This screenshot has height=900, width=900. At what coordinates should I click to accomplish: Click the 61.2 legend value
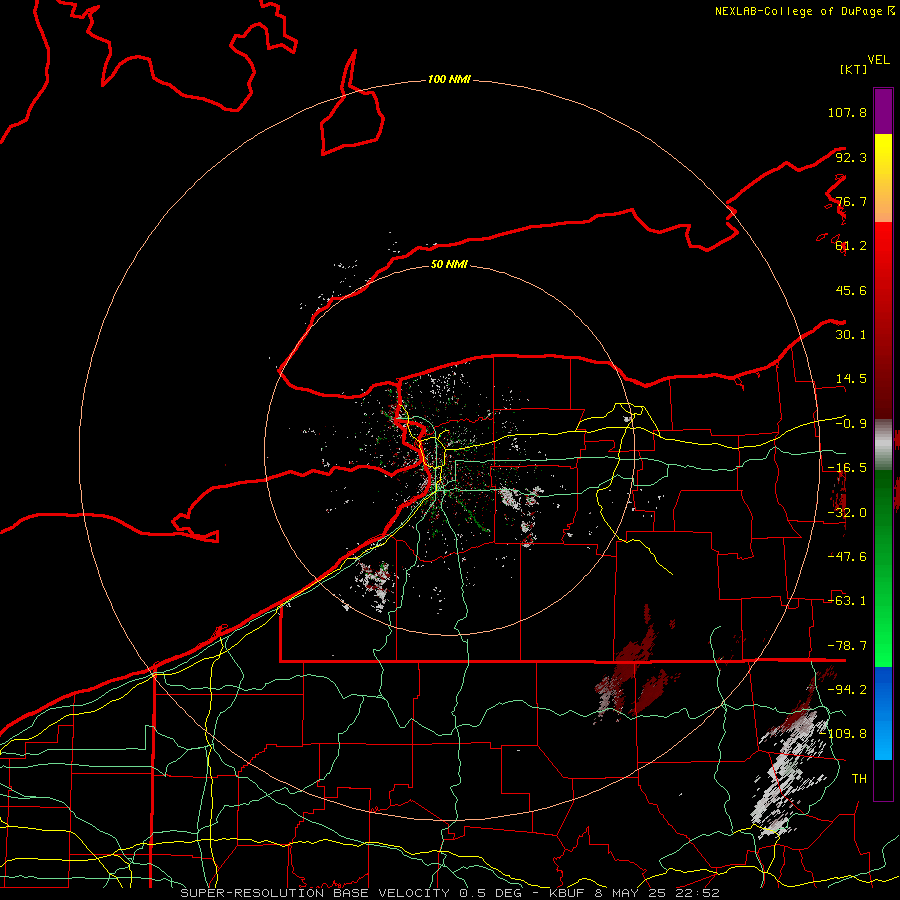point(851,246)
